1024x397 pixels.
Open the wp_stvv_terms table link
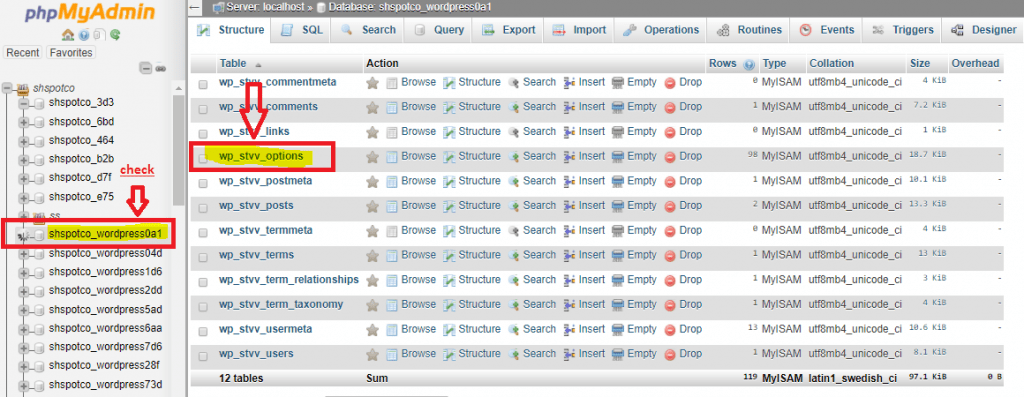pos(257,255)
